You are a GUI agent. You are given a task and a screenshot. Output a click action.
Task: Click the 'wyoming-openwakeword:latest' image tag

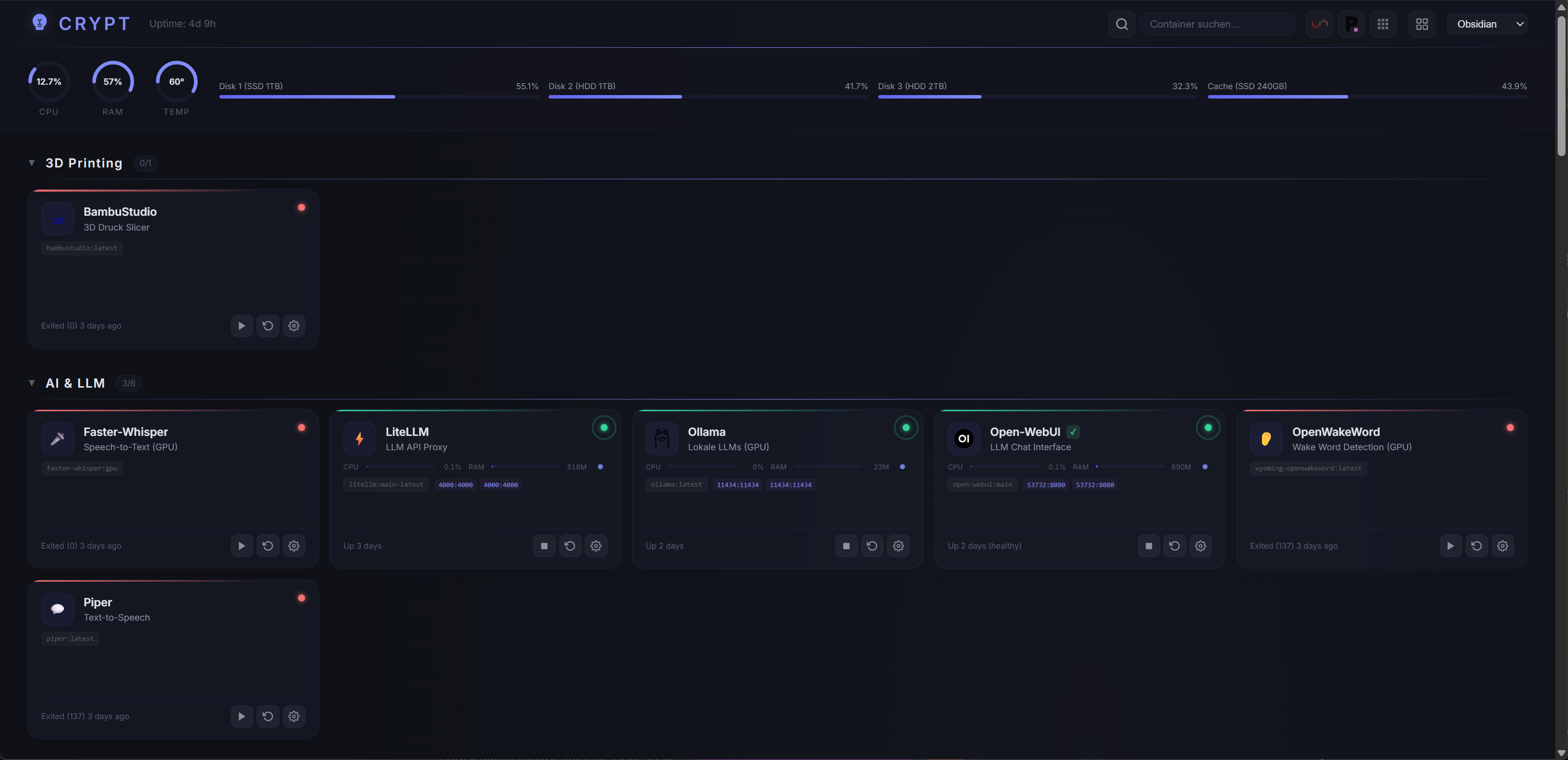coord(1308,468)
